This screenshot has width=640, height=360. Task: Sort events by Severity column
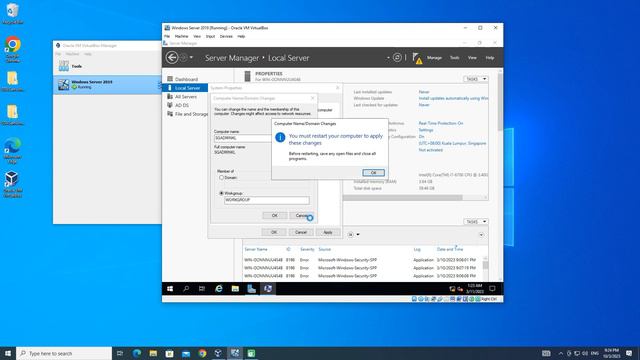307,249
